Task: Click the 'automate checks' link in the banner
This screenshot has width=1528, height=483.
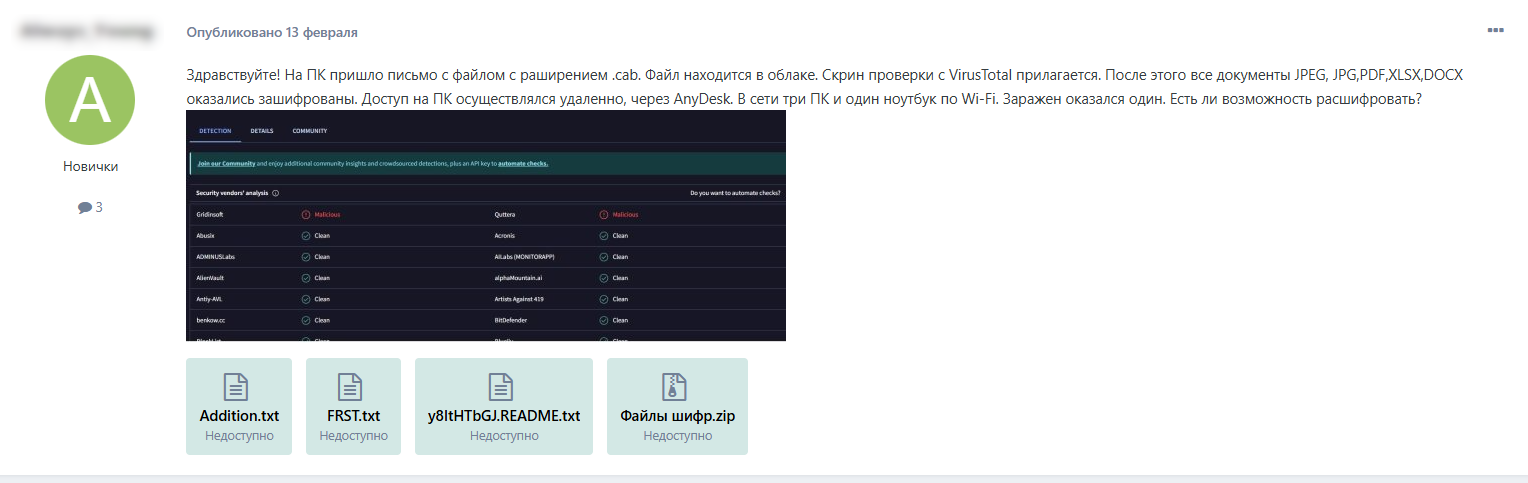Action: 522,163
